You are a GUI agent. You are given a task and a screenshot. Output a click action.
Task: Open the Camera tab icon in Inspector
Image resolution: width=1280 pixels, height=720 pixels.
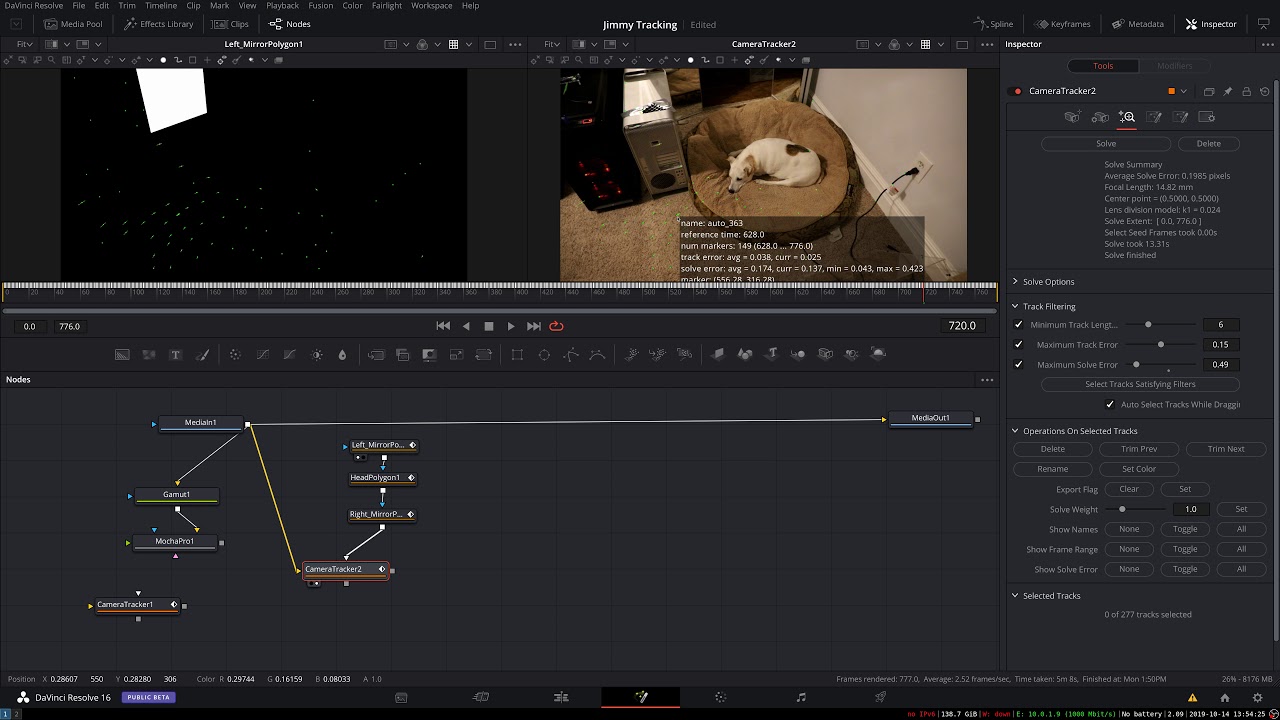(x=1100, y=117)
